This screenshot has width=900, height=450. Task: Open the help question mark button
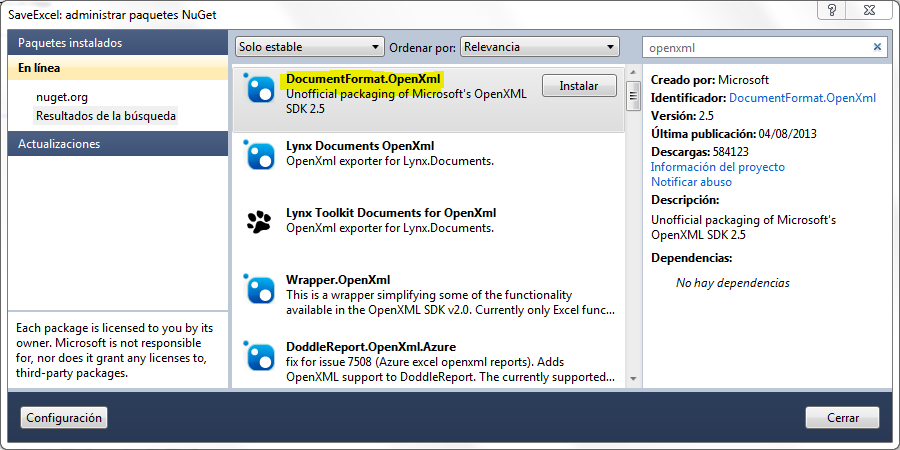[832, 10]
